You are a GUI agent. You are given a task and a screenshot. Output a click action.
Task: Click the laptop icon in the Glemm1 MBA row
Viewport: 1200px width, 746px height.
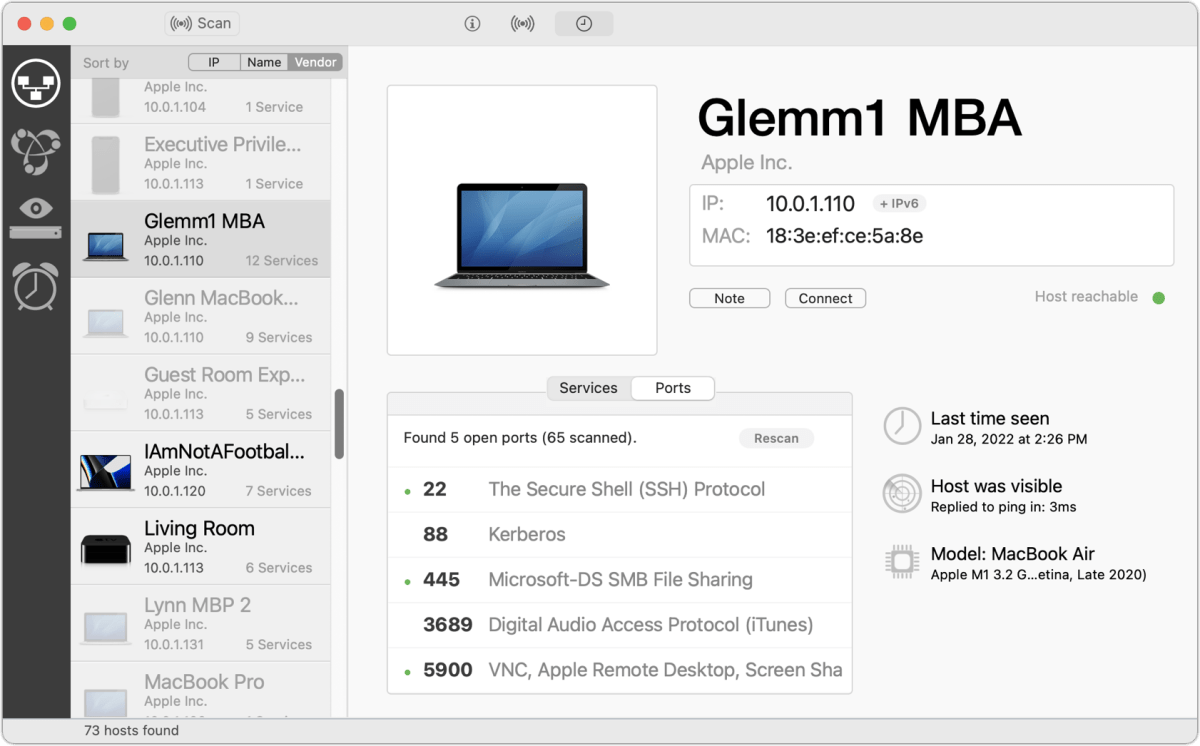click(x=106, y=246)
